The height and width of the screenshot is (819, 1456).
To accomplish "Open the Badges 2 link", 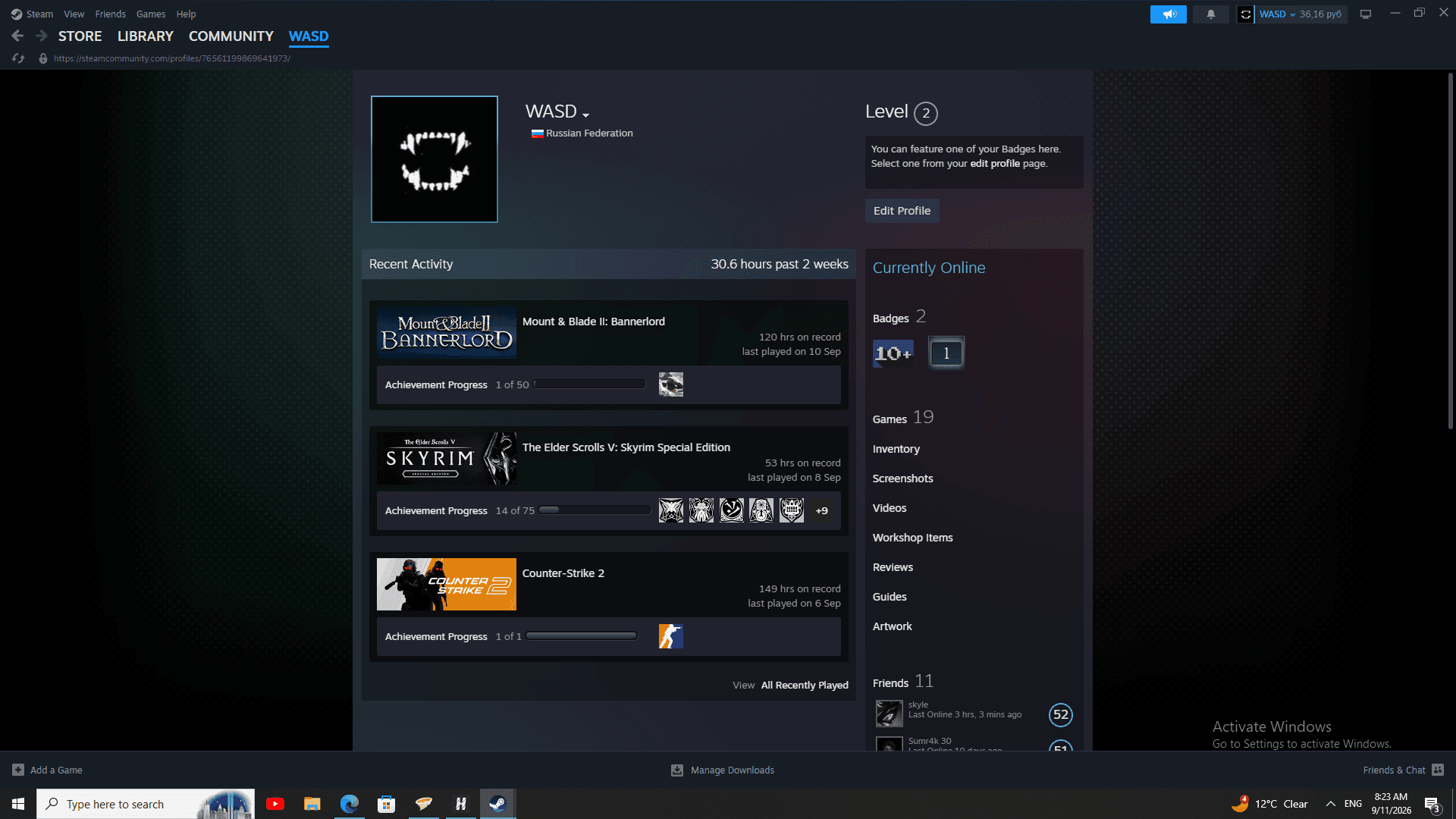I will tap(899, 317).
